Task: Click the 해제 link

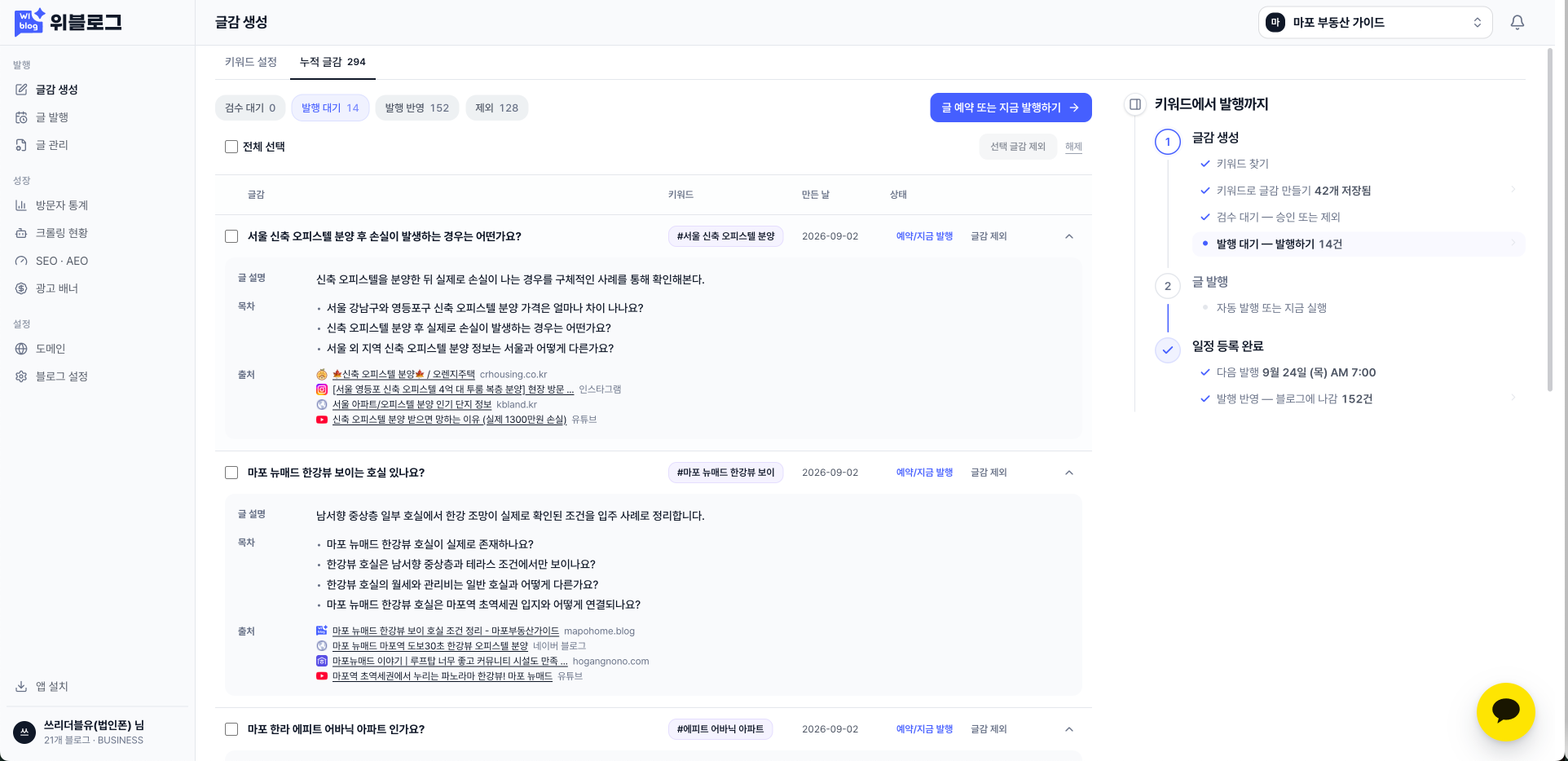Action: point(1073,147)
